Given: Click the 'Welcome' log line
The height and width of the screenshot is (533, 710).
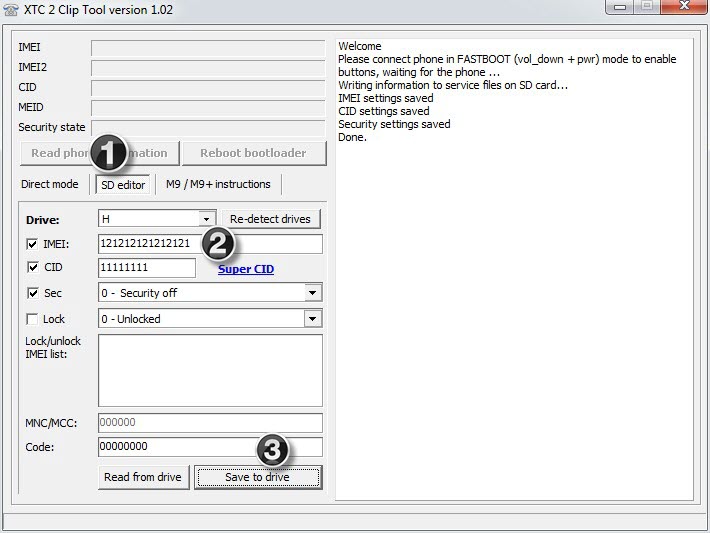Looking at the screenshot, I should click(x=360, y=46).
